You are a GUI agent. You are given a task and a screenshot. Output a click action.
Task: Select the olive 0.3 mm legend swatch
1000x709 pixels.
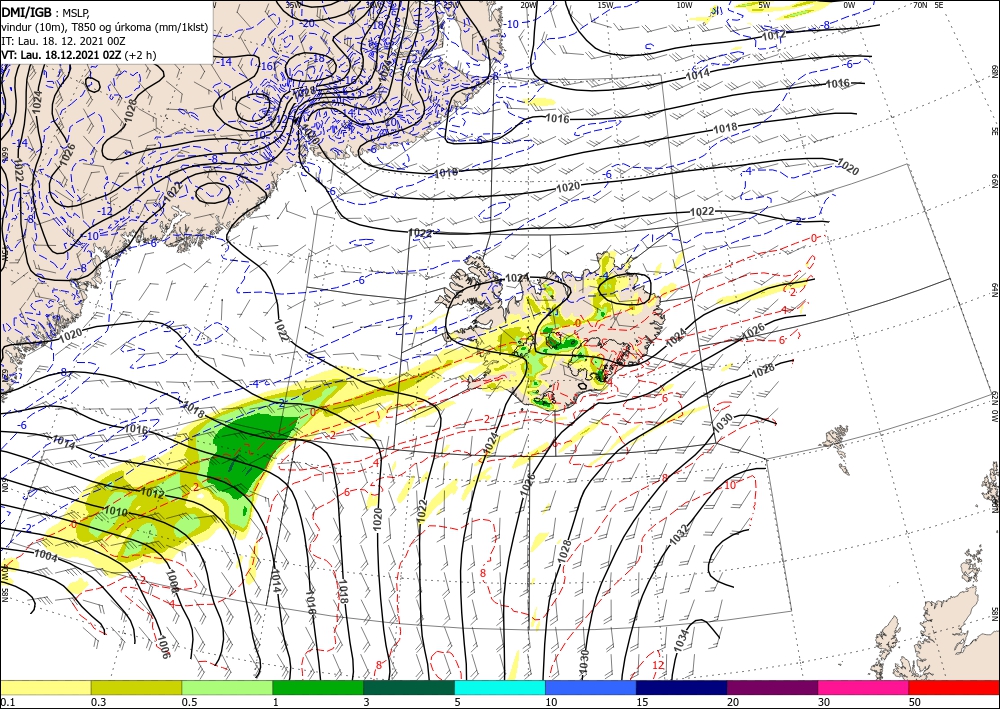pyautogui.click(x=136, y=687)
